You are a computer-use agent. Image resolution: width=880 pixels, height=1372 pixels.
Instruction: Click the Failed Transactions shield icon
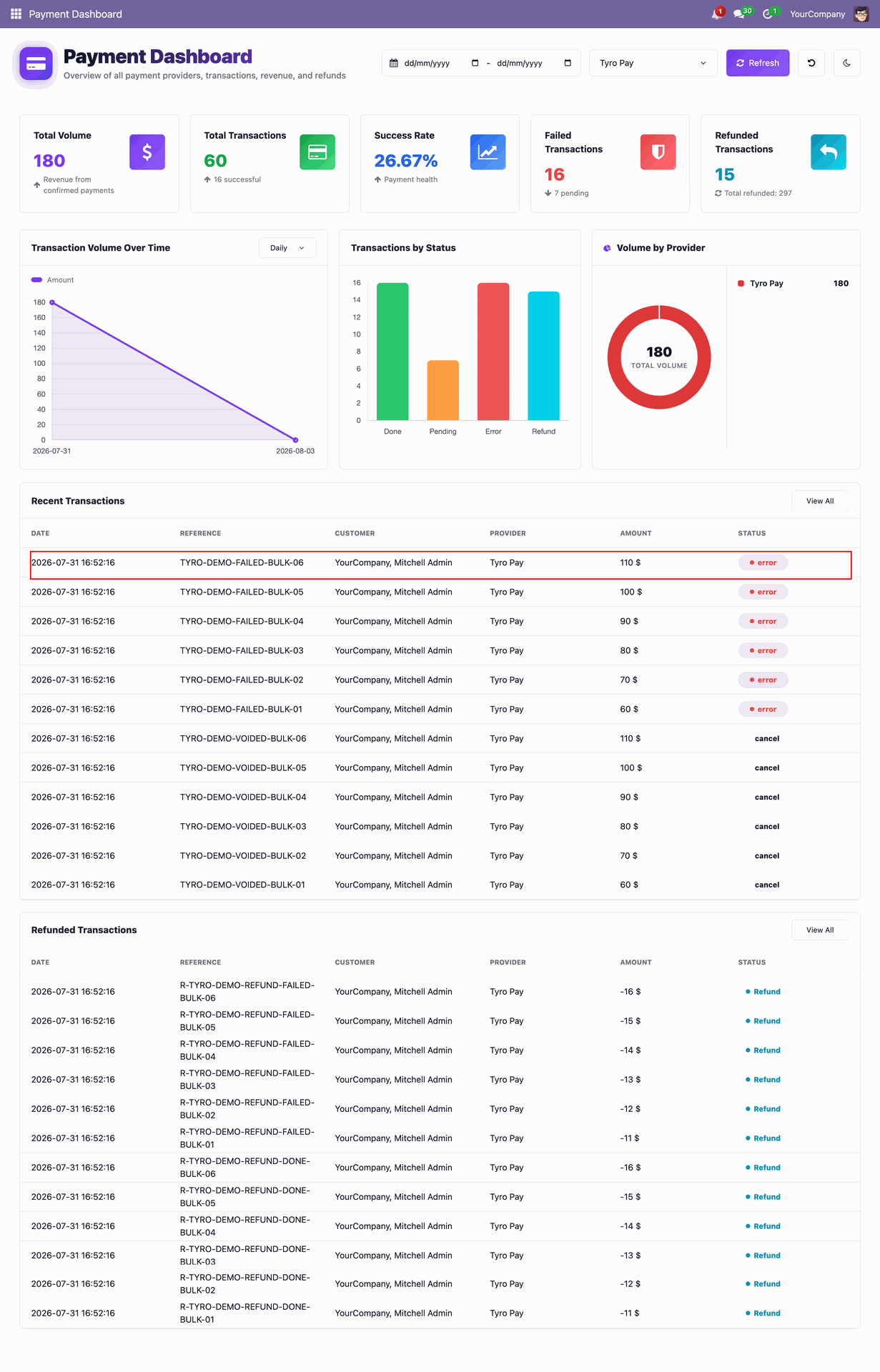[658, 152]
